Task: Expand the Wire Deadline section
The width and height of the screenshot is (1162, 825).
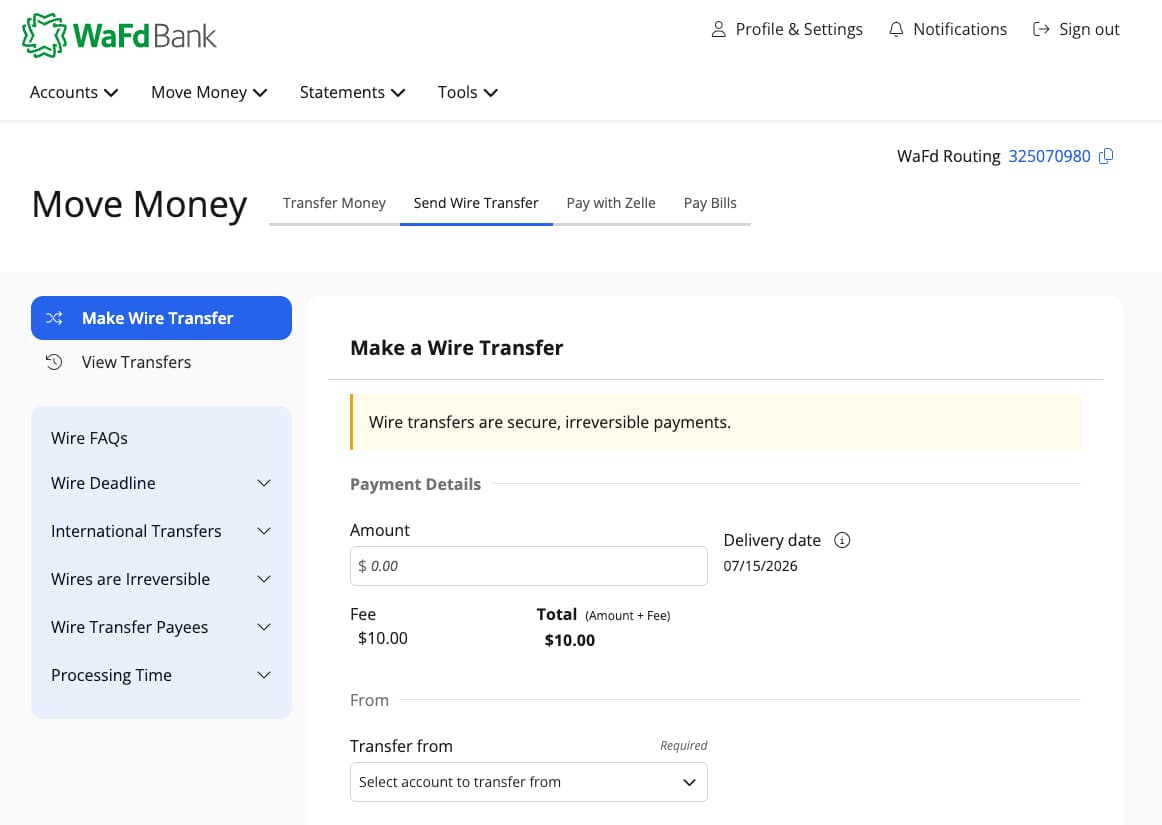Action: coord(162,483)
